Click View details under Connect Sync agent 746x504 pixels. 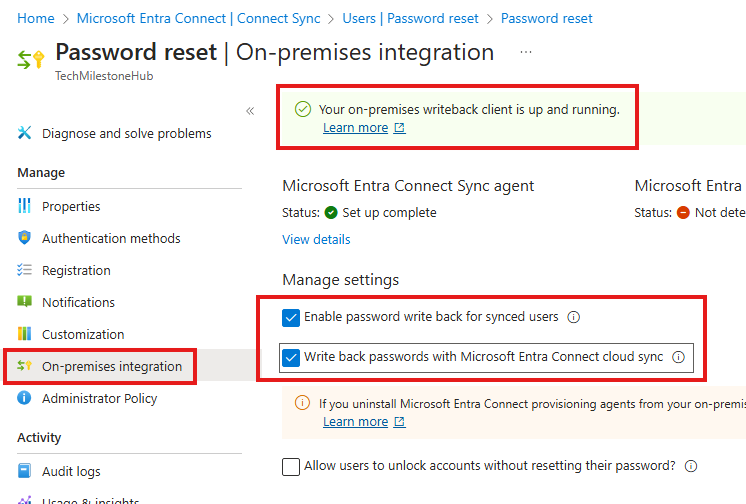click(316, 239)
